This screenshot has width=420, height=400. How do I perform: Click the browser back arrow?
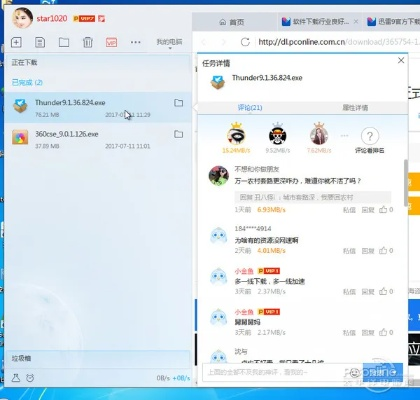click(203, 42)
